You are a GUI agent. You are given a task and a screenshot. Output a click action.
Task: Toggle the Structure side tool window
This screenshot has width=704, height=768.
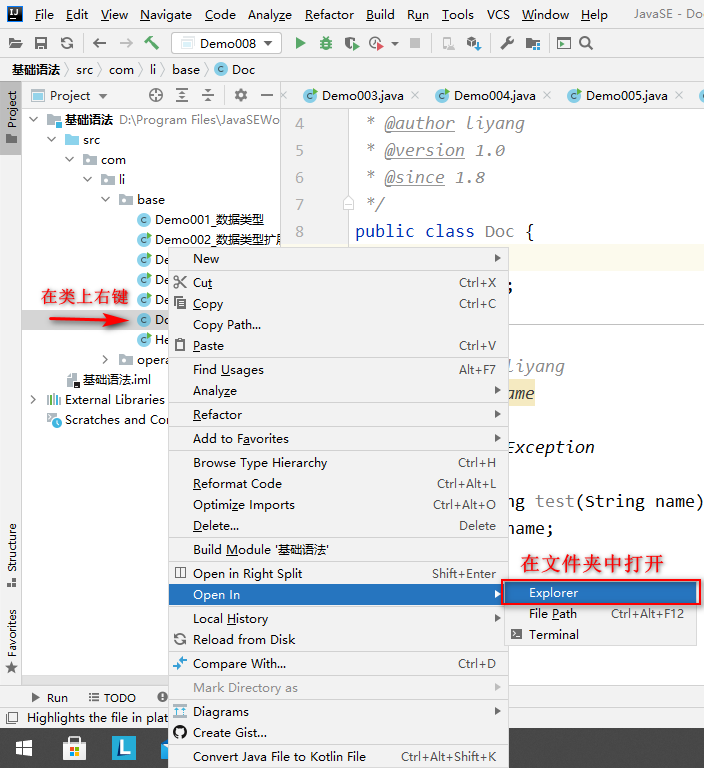tap(12, 555)
